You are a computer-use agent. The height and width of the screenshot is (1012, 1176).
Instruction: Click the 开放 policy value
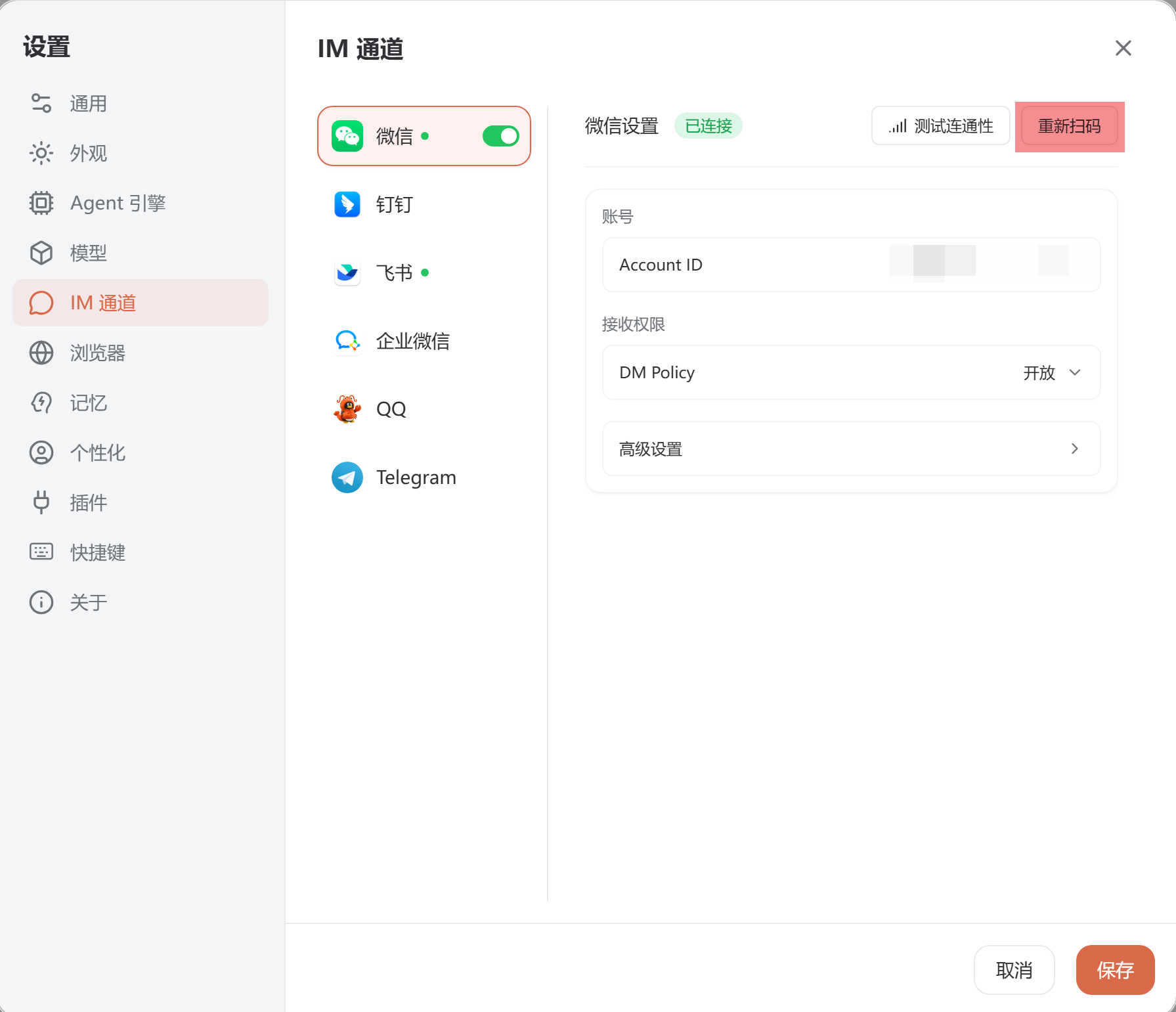point(1039,372)
